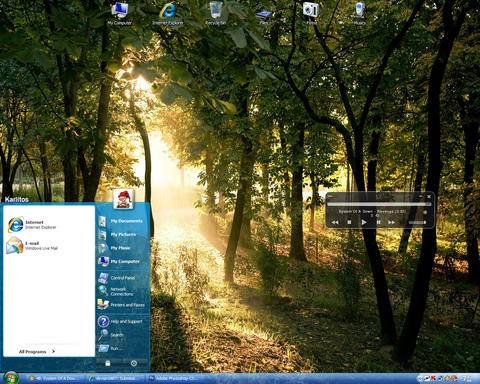Screen dimensions: 480x384
Task: Switch to System Of A Down taskbar button
Action: tap(54, 378)
